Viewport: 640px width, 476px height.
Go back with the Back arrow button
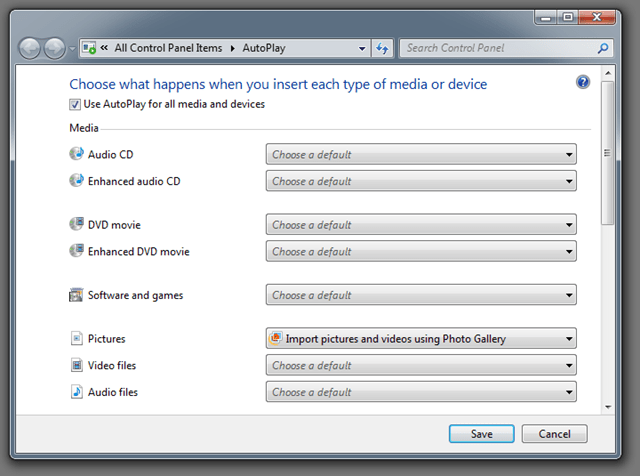pos(30,48)
